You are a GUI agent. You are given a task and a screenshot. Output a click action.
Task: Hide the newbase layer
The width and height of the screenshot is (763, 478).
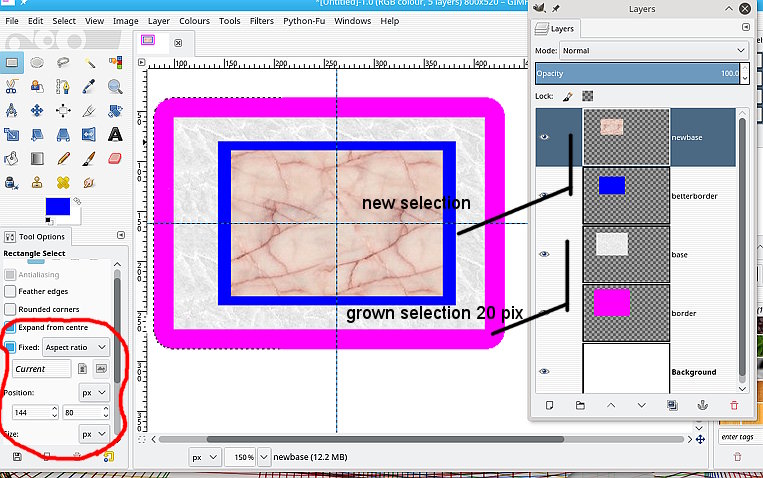click(x=545, y=137)
